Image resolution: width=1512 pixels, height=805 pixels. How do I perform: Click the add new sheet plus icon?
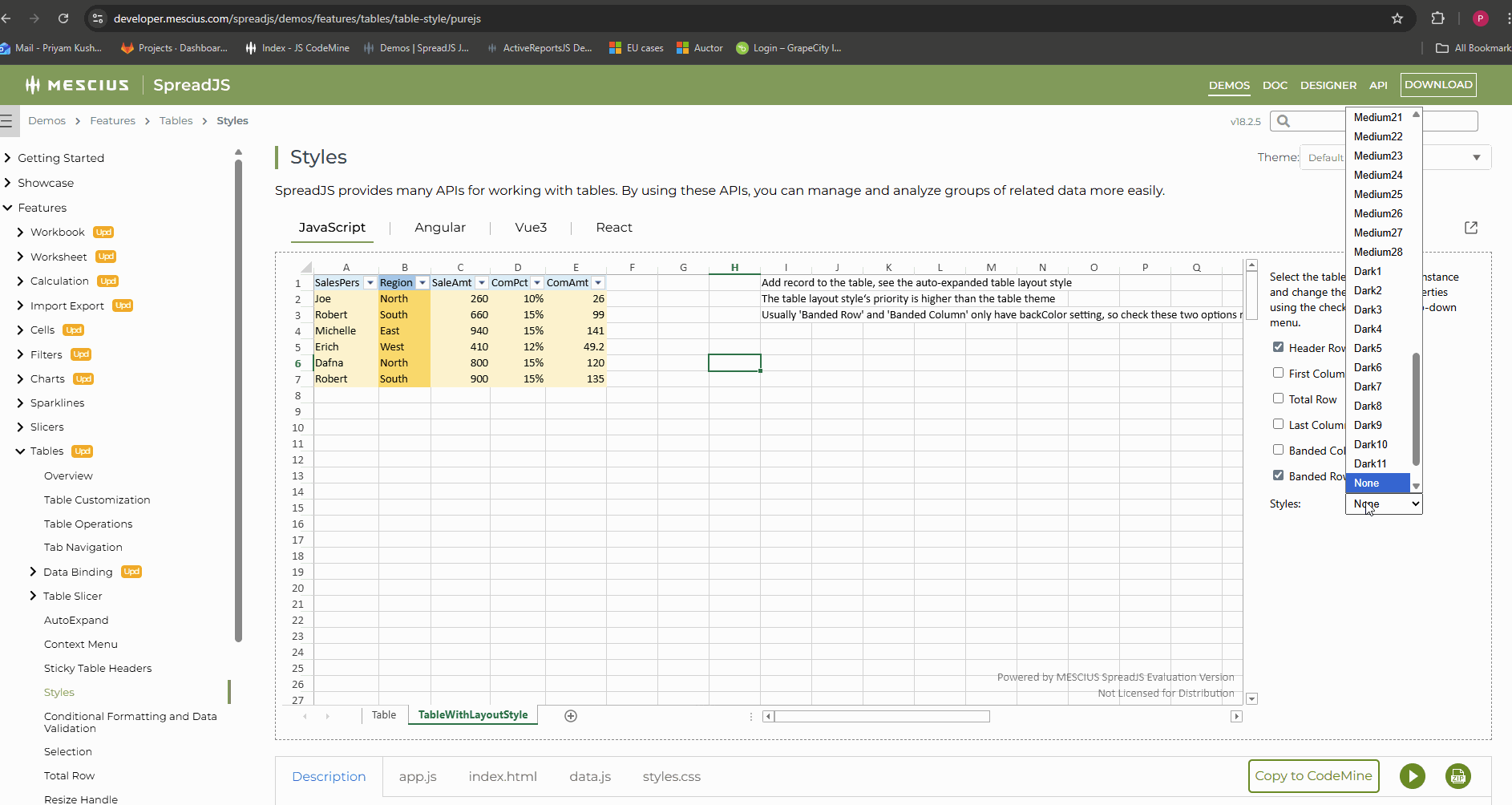[x=571, y=716]
